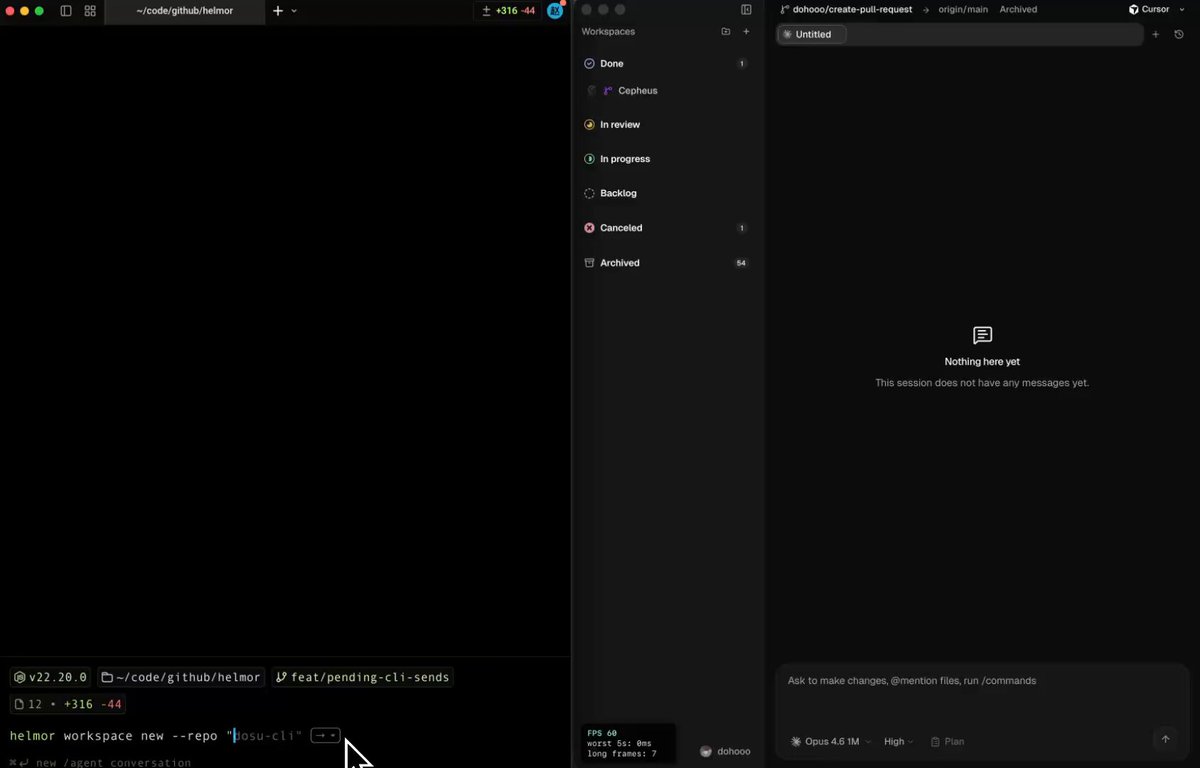Add a new session tab
This screenshot has height=768, width=1200.
(x=1155, y=34)
